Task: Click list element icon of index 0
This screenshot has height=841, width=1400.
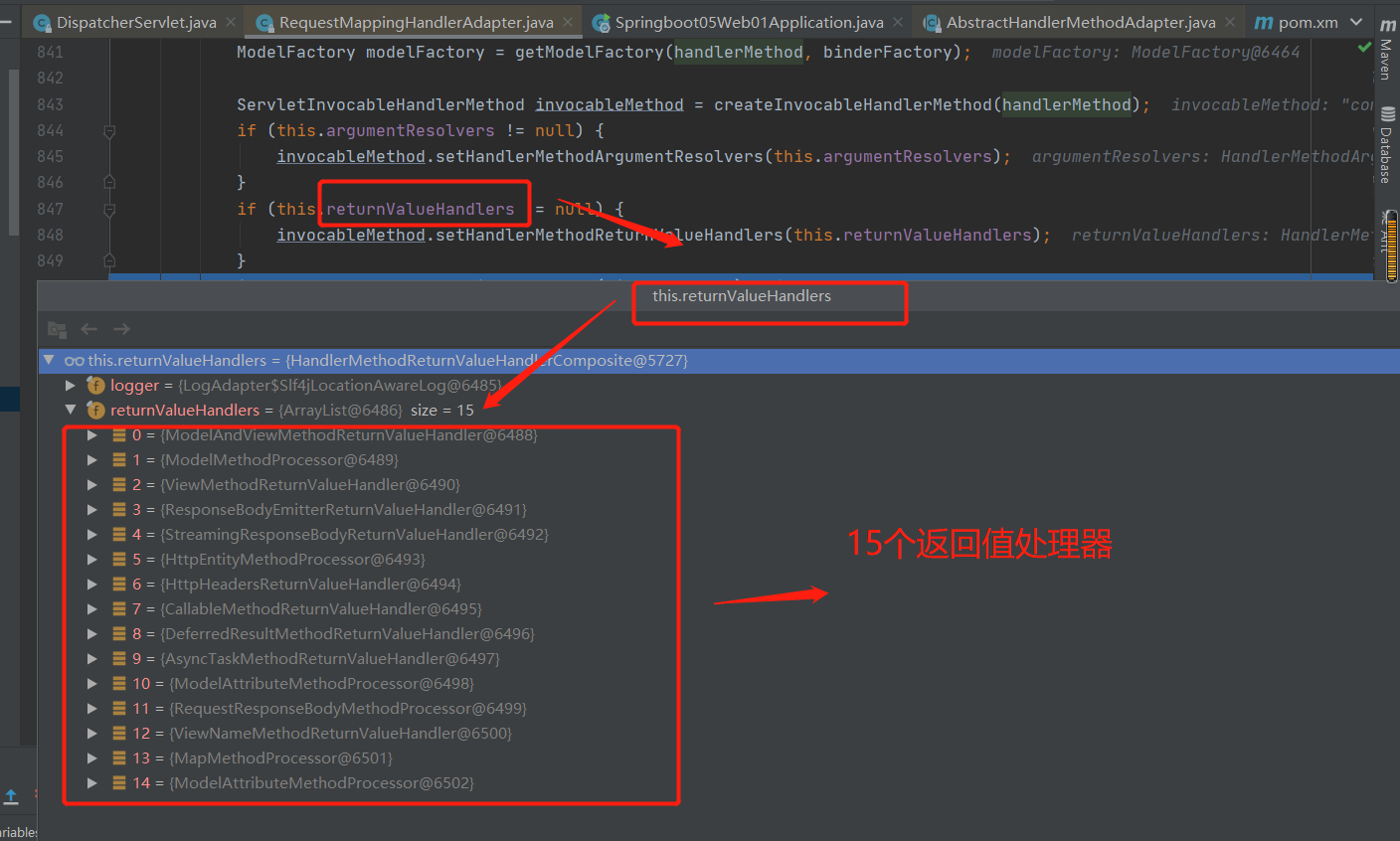Action: coord(119,434)
